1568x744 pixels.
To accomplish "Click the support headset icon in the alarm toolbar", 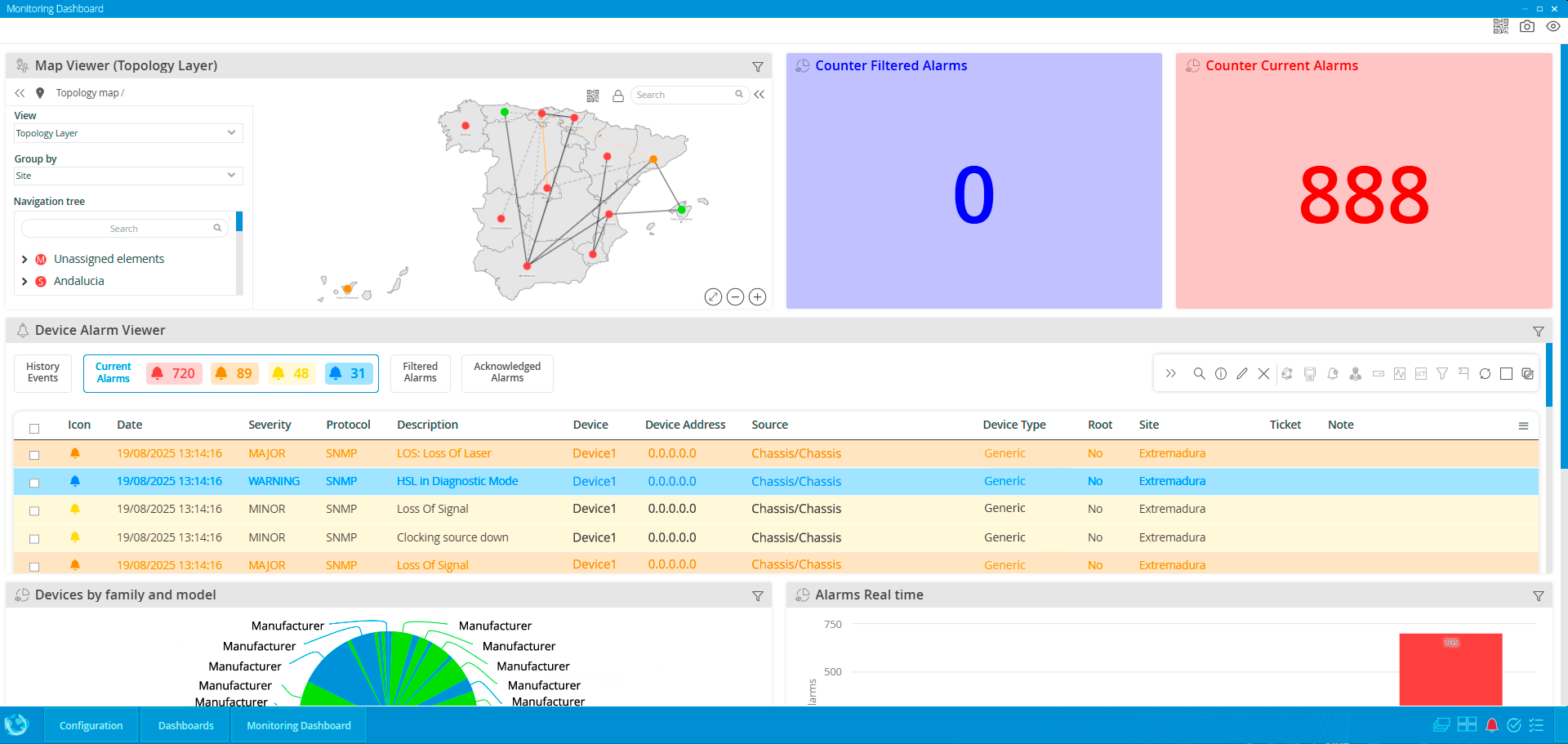I will click(1287, 374).
